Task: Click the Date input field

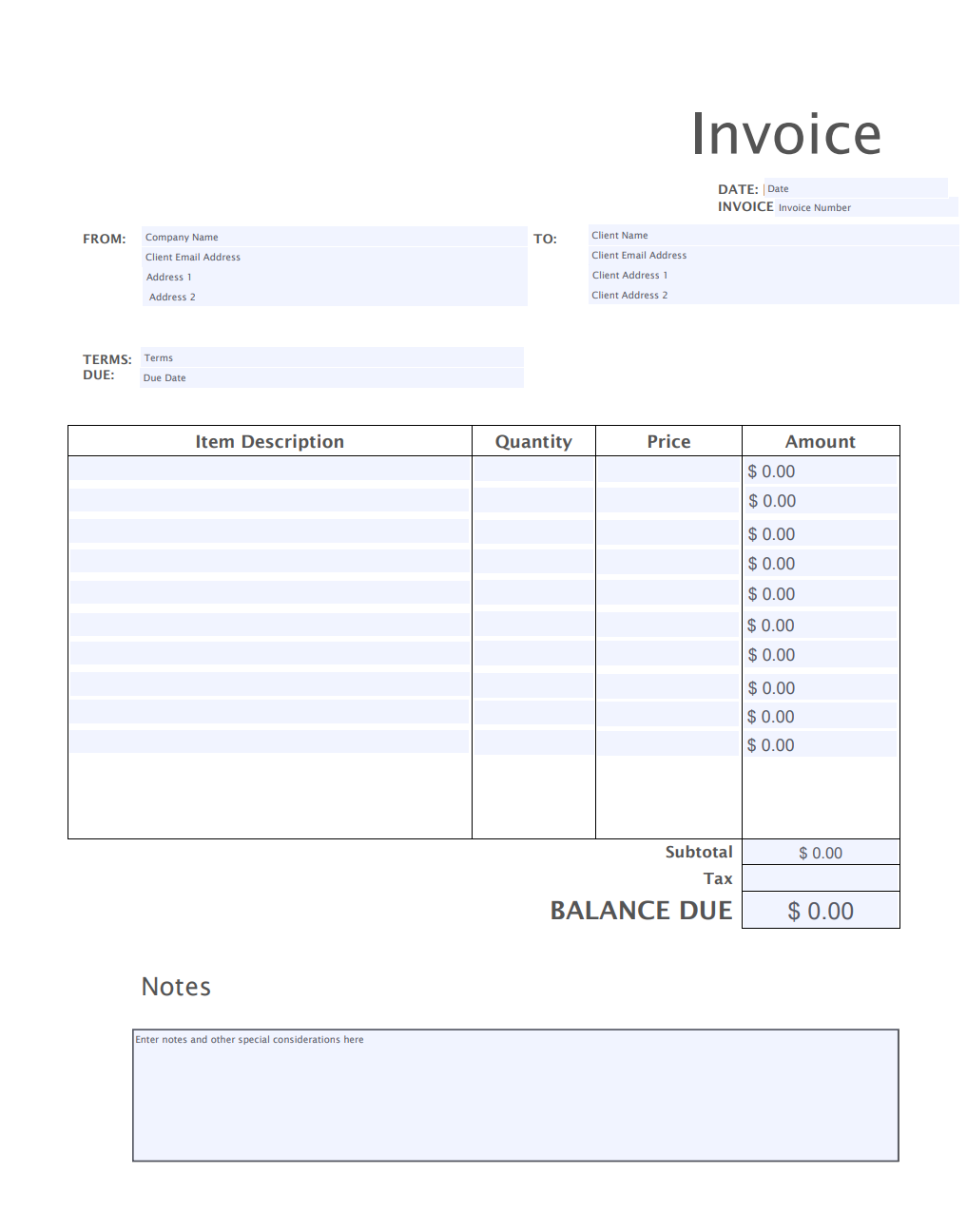Action: (856, 188)
